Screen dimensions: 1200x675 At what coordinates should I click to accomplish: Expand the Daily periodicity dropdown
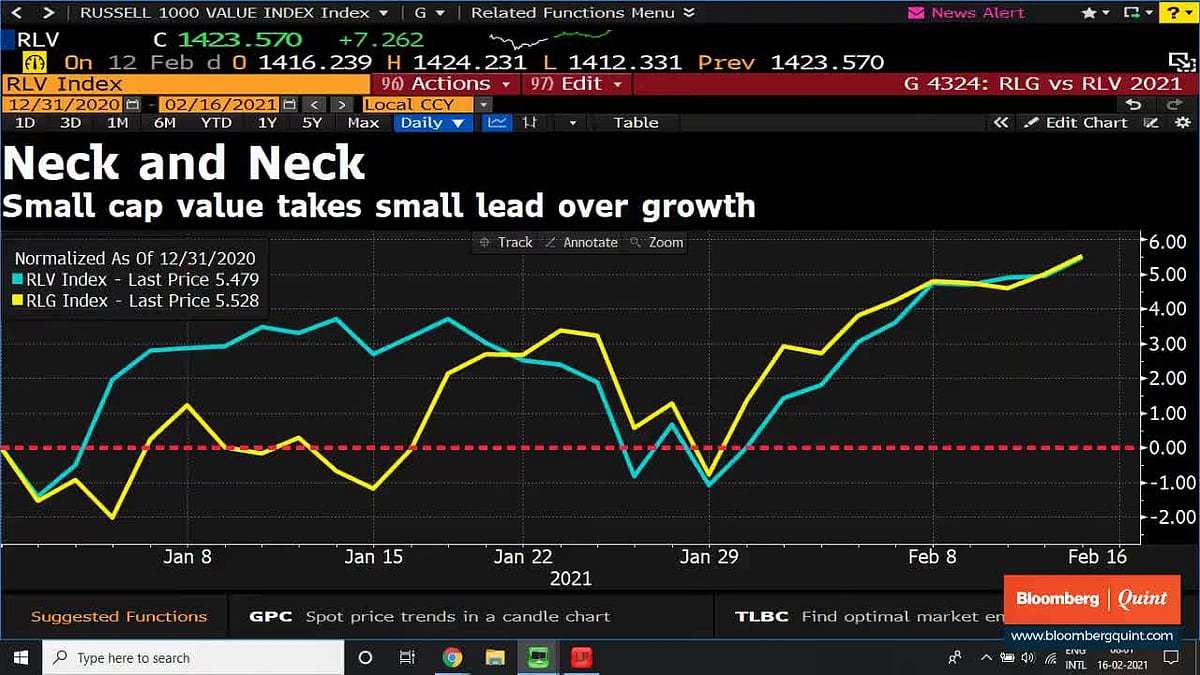click(432, 123)
